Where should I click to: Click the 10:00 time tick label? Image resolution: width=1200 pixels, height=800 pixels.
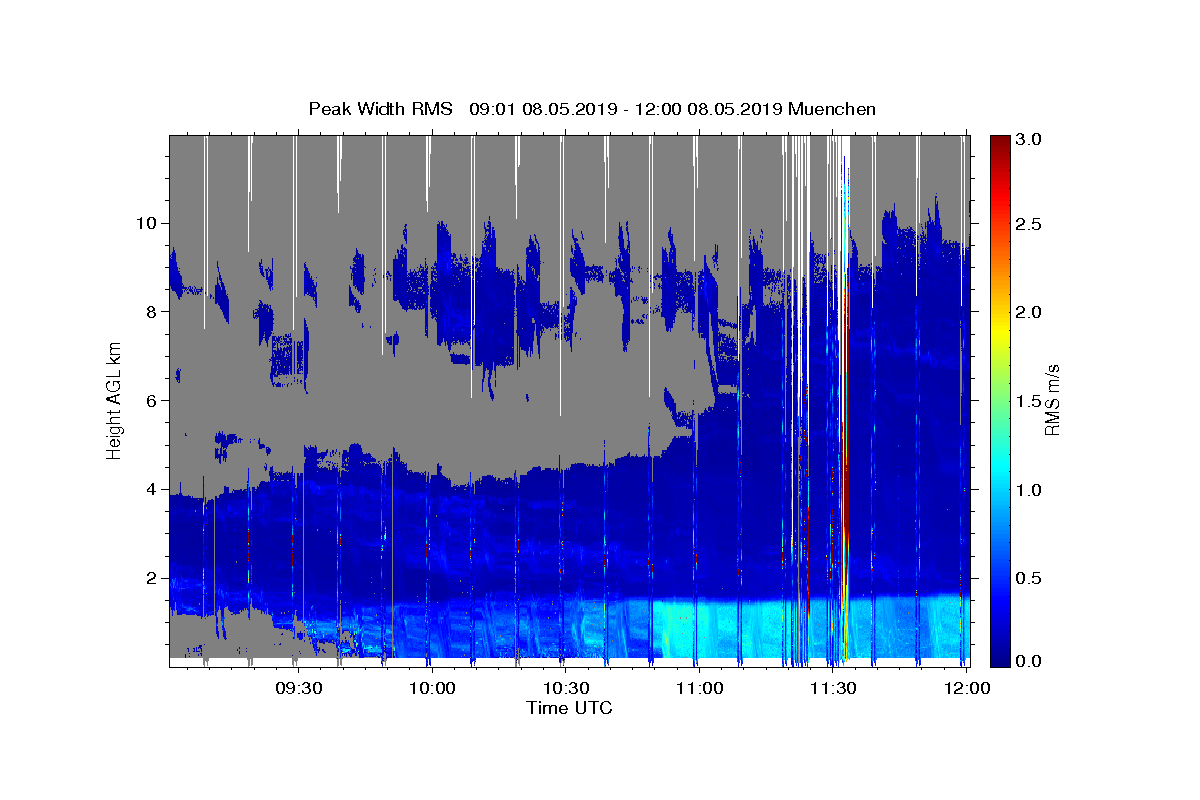433,689
